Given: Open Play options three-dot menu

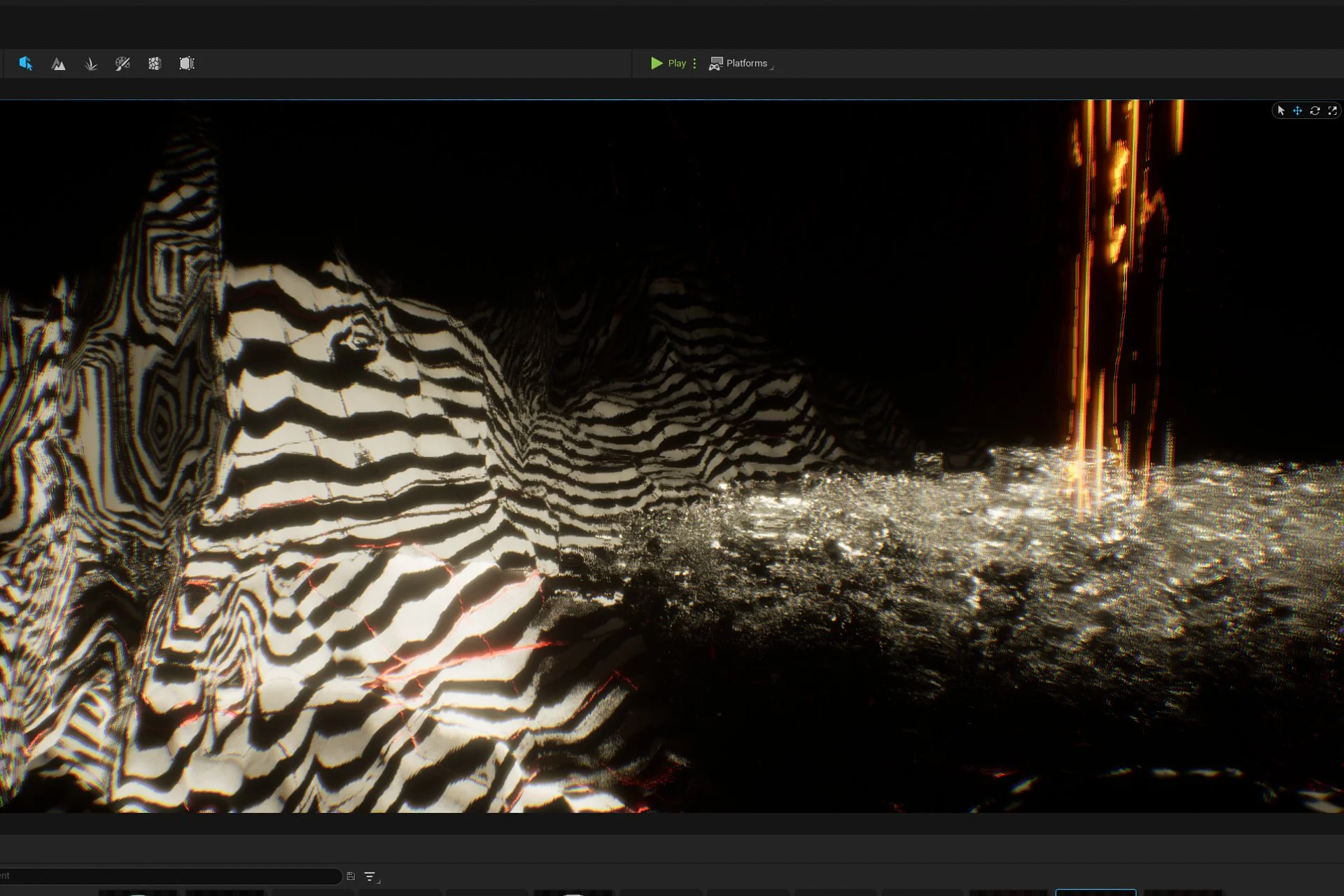Looking at the screenshot, I should click(x=694, y=63).
